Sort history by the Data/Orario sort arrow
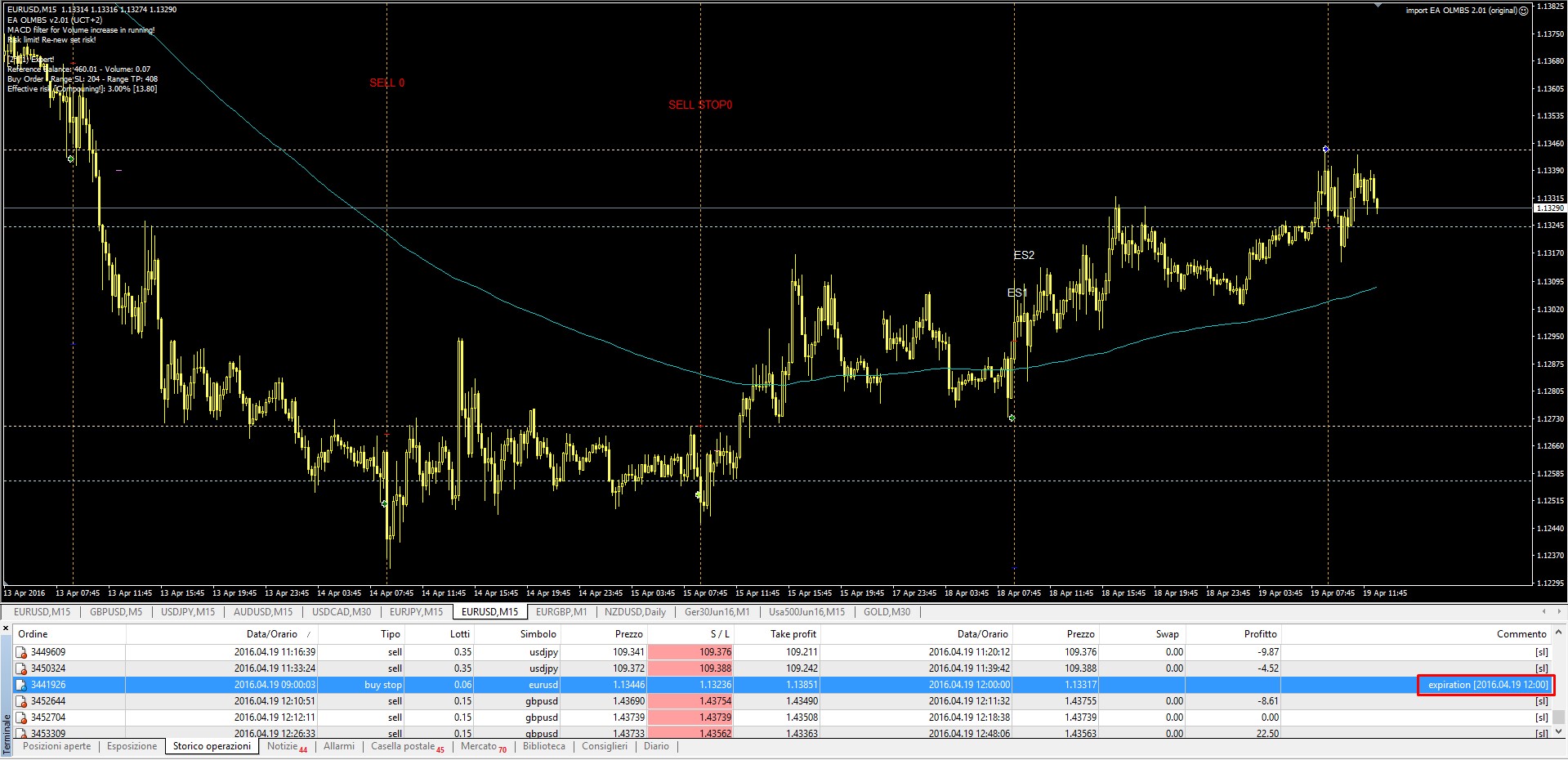The width and height of the screenshot is (1568, 760). click(308, 634)
